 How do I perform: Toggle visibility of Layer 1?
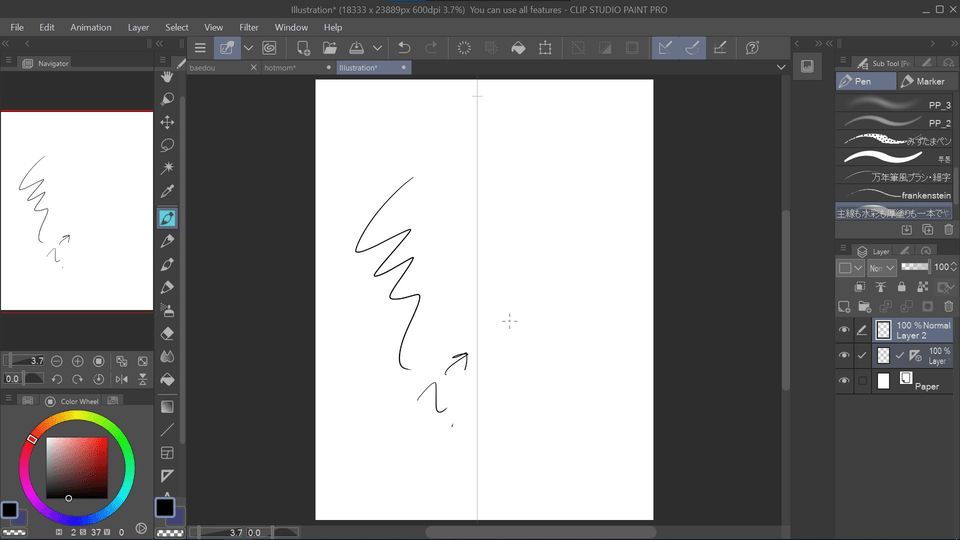click(x=844, y=355)
